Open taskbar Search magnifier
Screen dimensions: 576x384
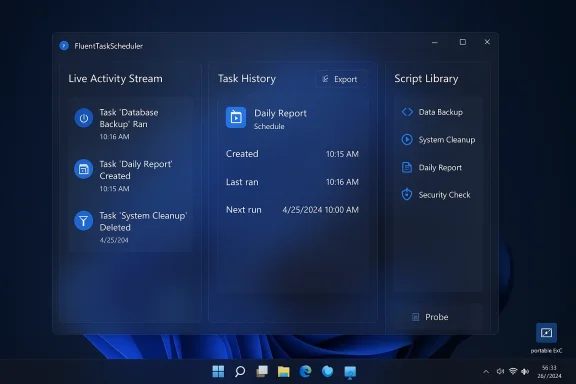tap(240, 372)
